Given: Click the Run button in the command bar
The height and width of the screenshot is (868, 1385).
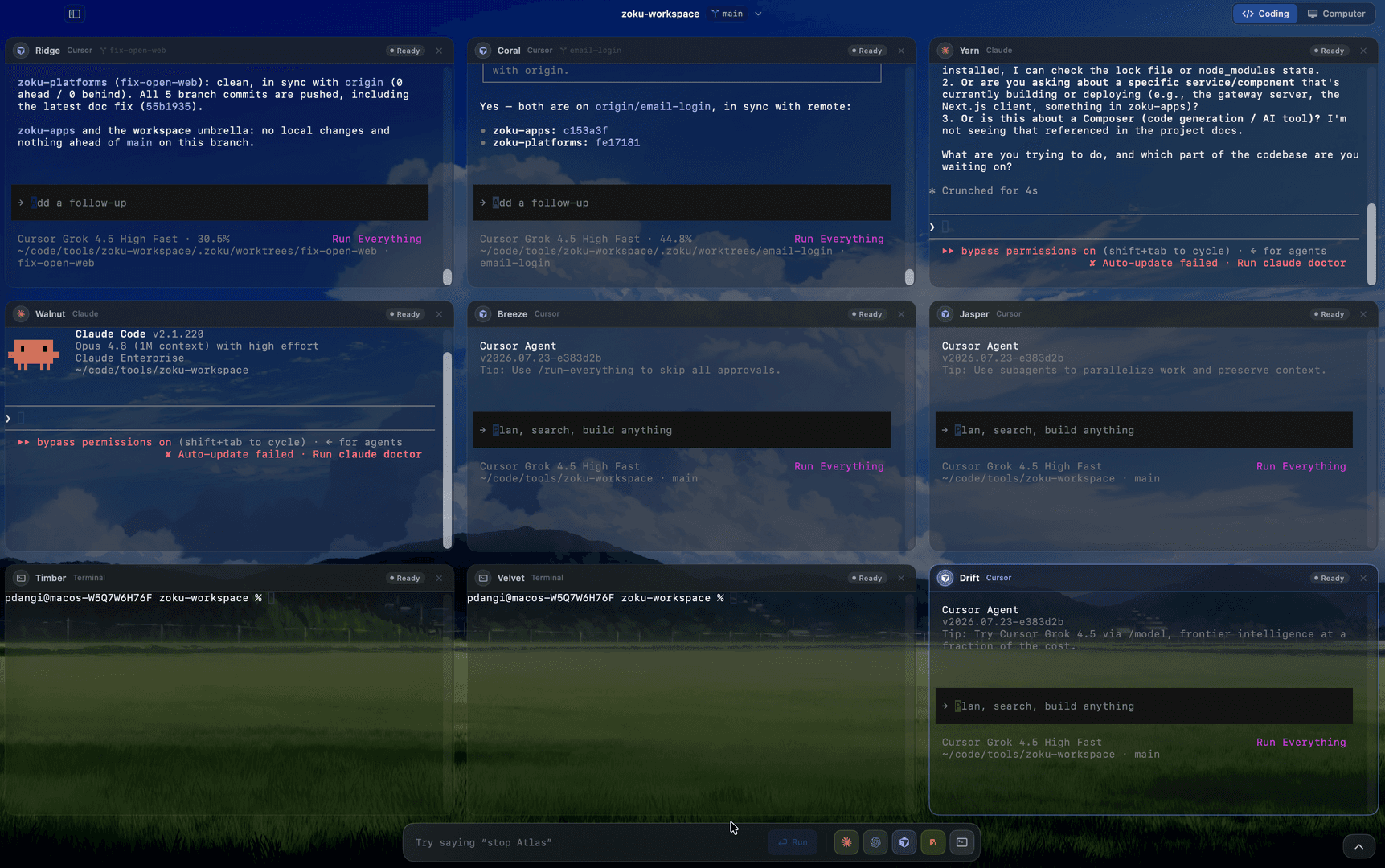Looking at the screenshot, I should point(793,842).
